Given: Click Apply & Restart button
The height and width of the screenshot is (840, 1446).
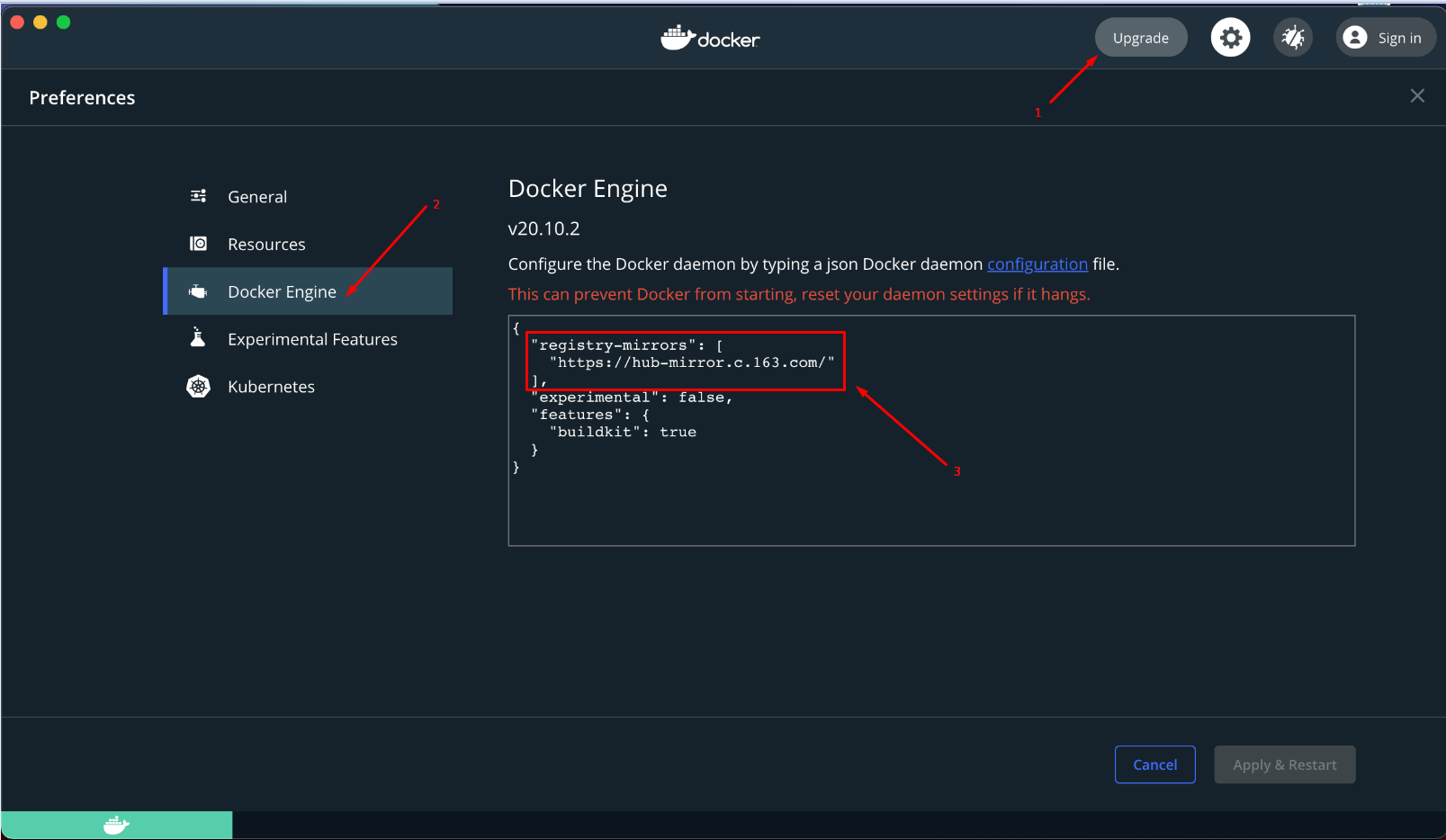Looking at the screenshot, I should [1285, 764].
